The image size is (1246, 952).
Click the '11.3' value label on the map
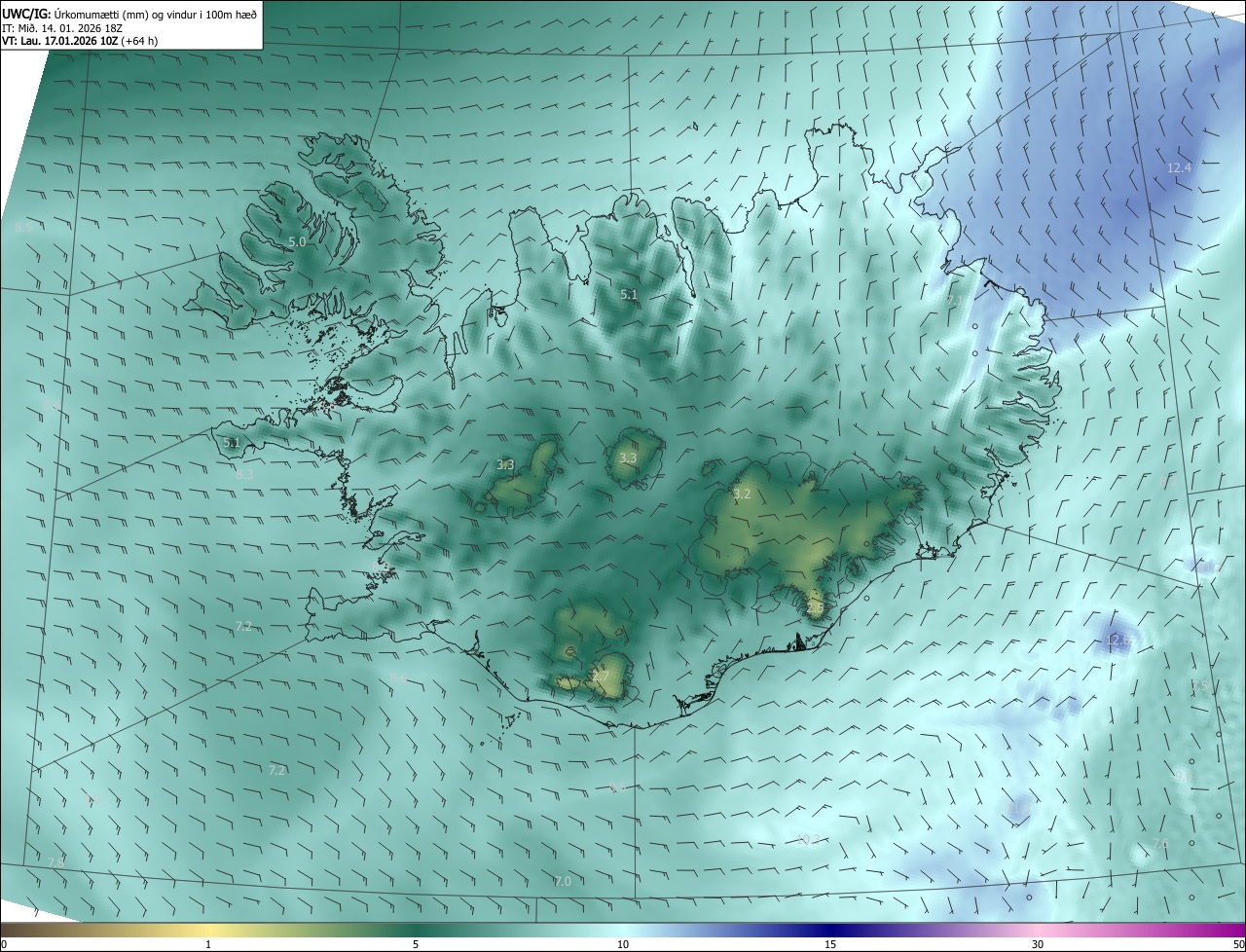click(x=1019, y=808)
